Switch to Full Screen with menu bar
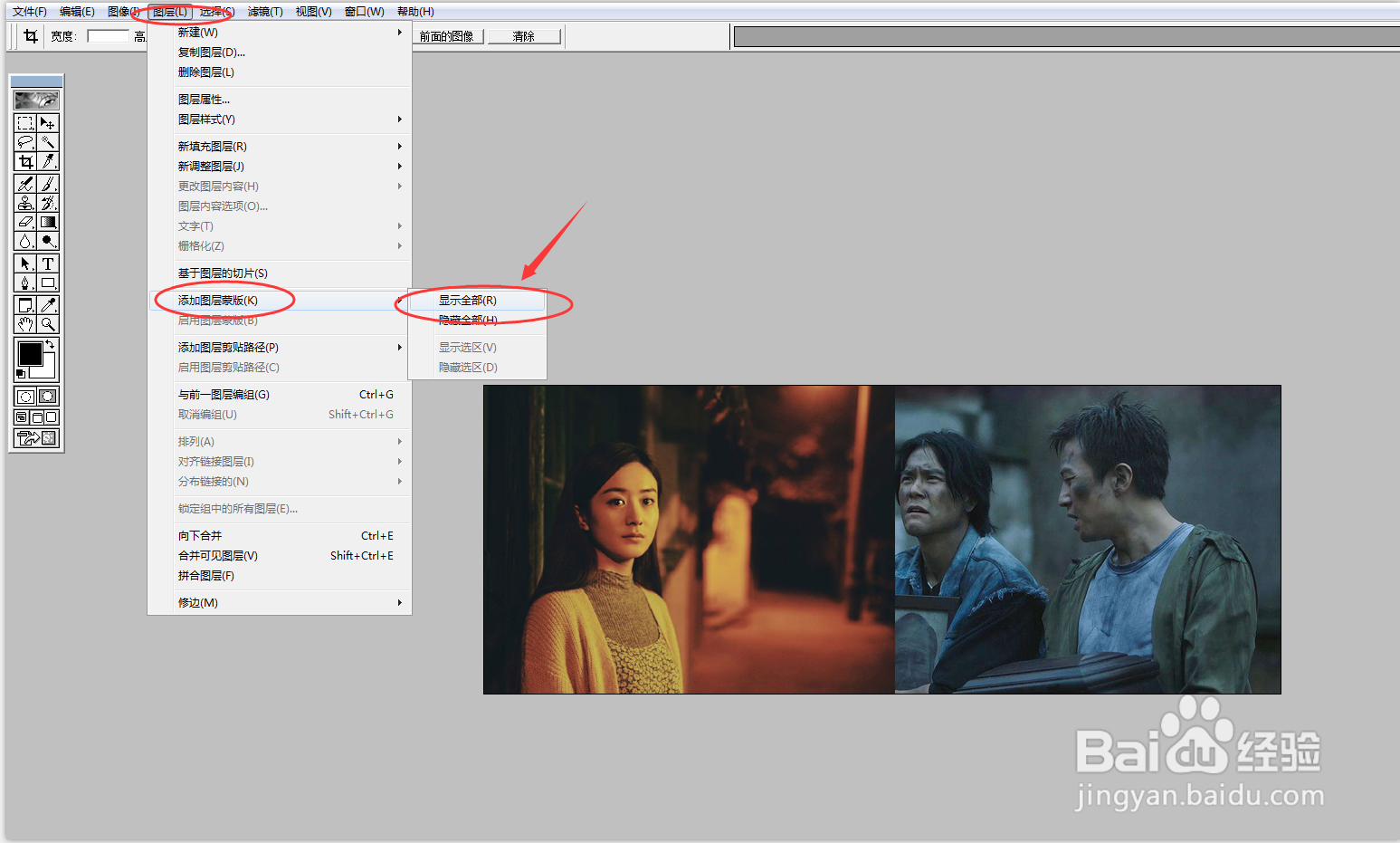Screen dimensions: 1400x843 coord(37,417)
